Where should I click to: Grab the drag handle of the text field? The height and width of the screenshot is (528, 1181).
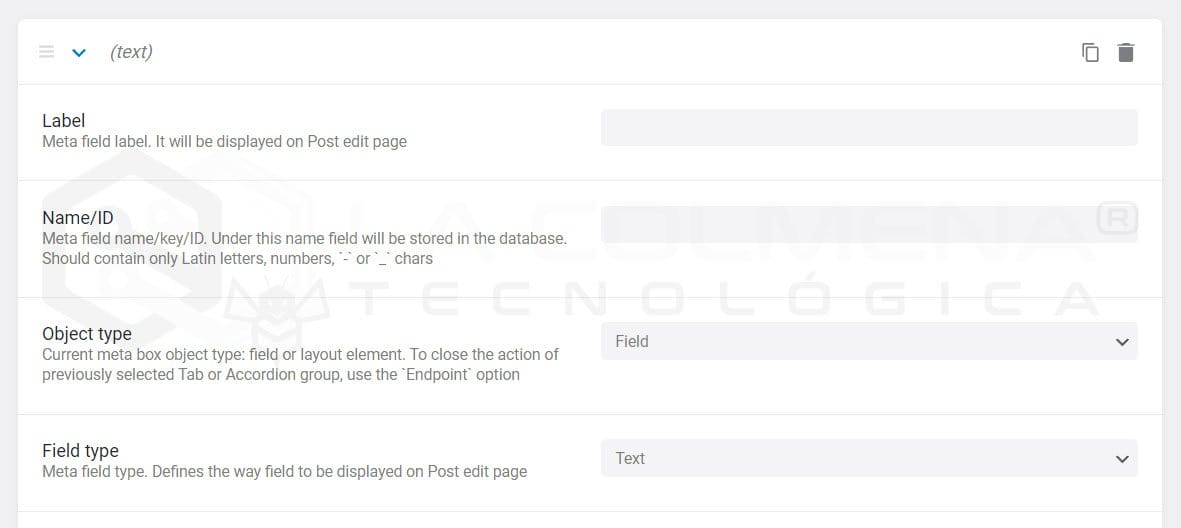coord(46,52)
